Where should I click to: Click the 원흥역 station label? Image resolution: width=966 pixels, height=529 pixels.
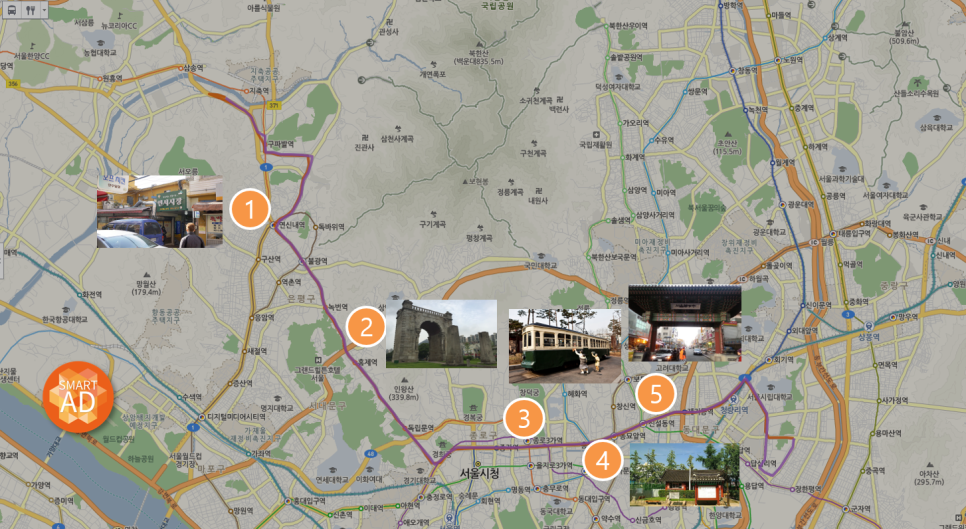[x=112, y=78]
